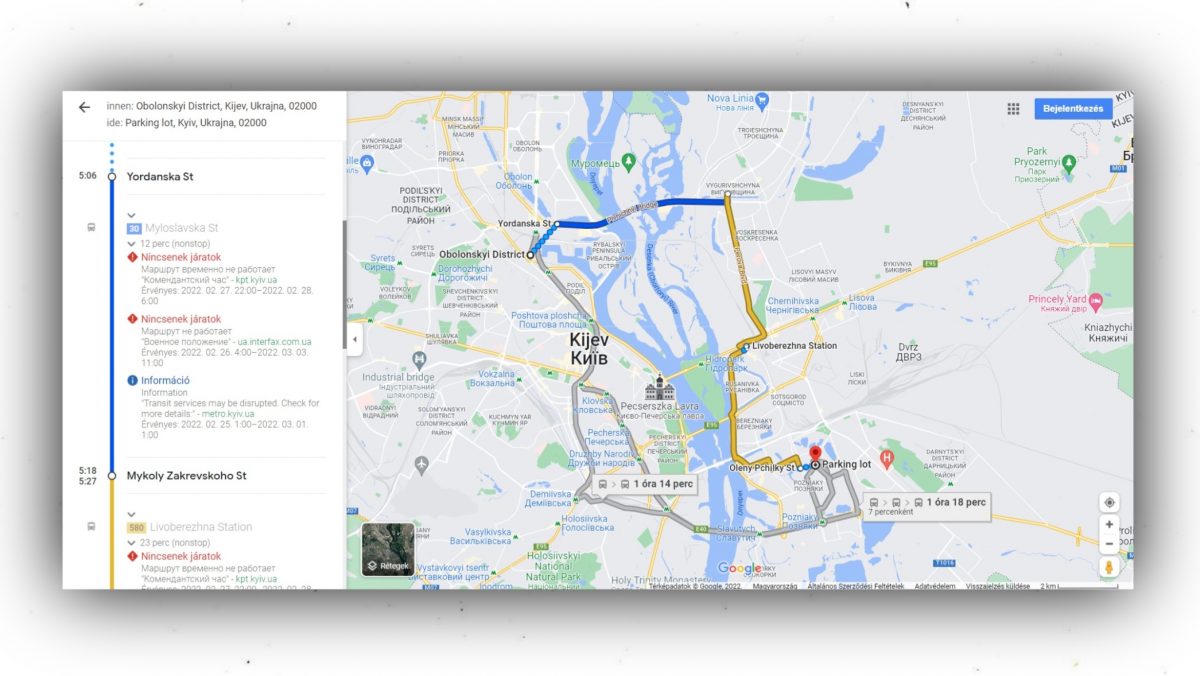
Task: Select the Street View pegman icon
Action: [1109, 568]
